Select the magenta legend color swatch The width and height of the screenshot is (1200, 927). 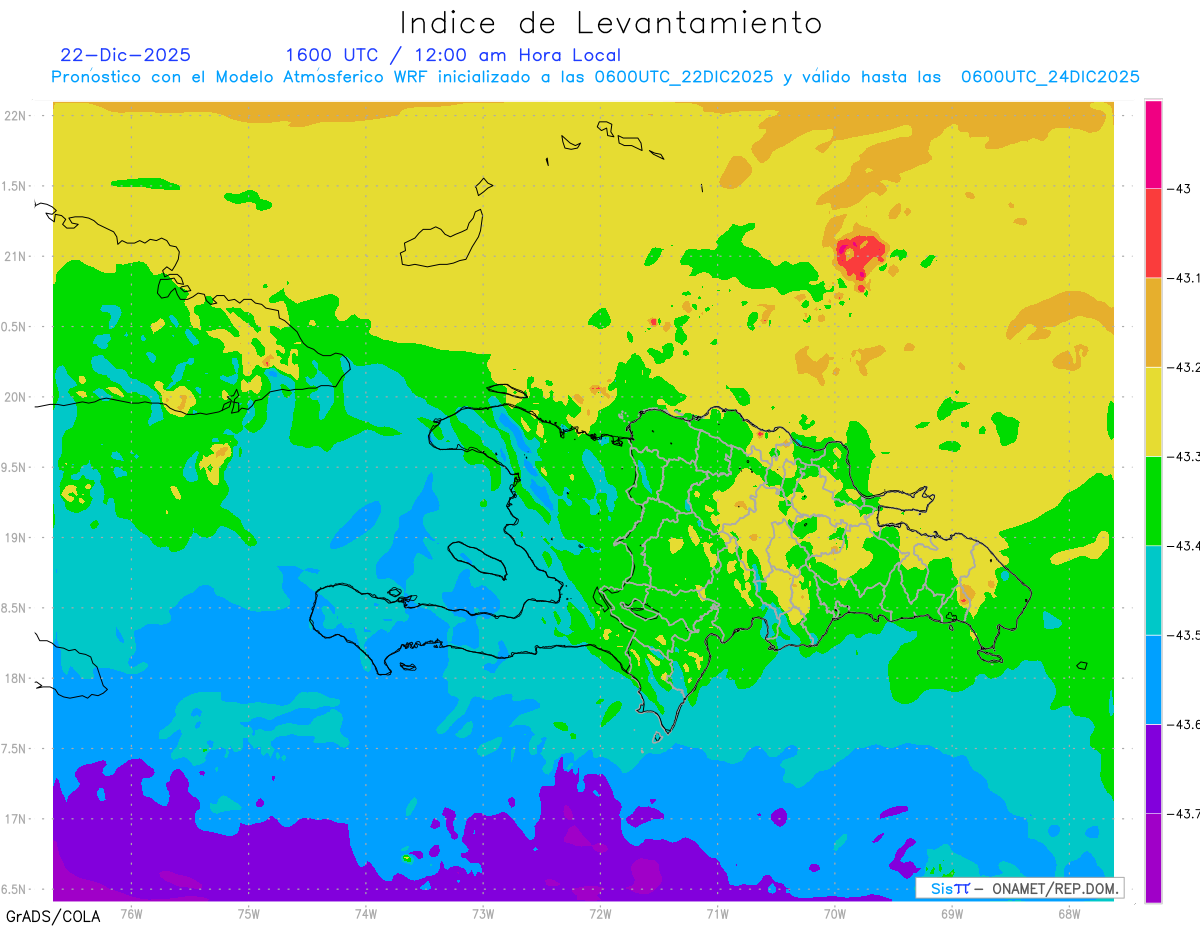1153,144
